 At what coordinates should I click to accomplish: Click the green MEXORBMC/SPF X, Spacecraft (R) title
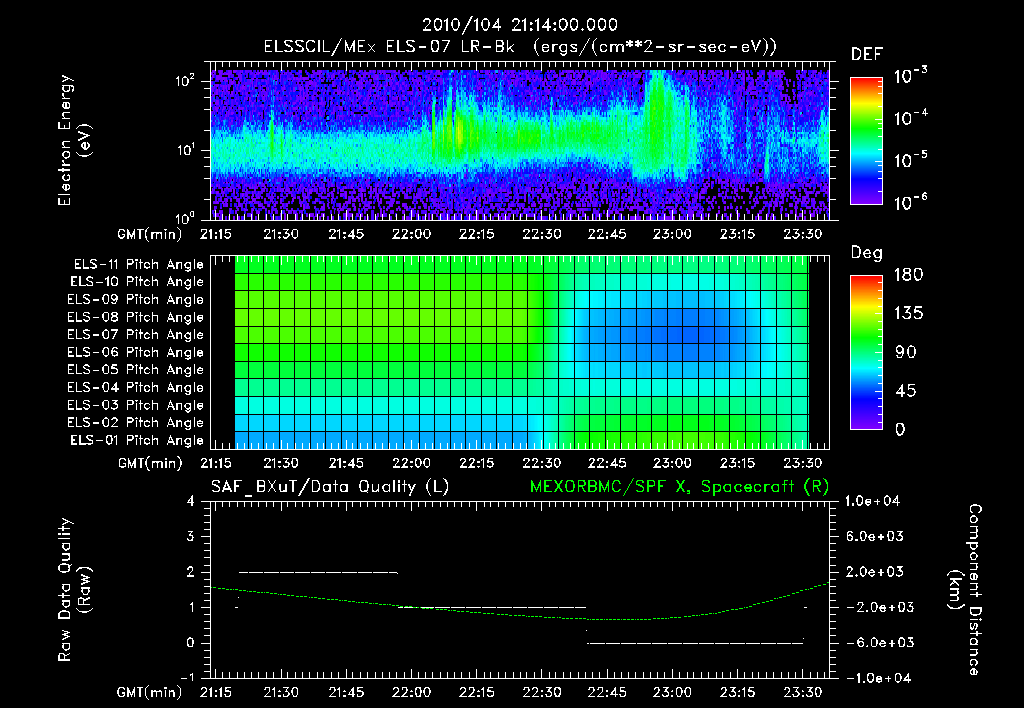click(x=679, y=487)
